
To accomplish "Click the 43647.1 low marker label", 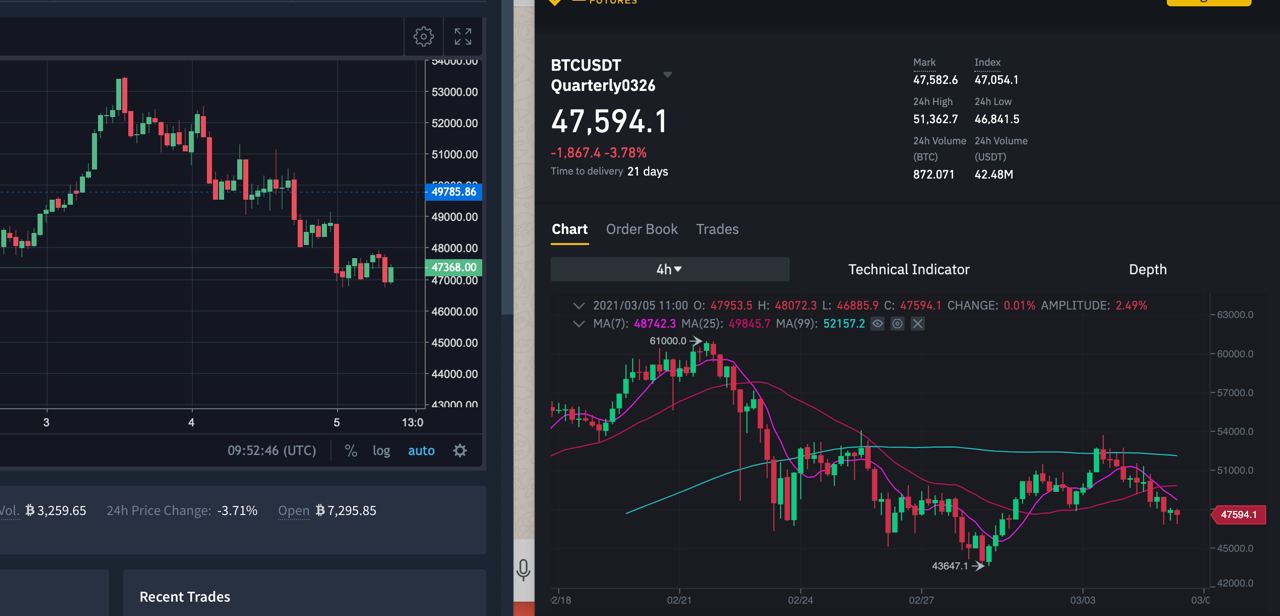I will coord(950,566).
